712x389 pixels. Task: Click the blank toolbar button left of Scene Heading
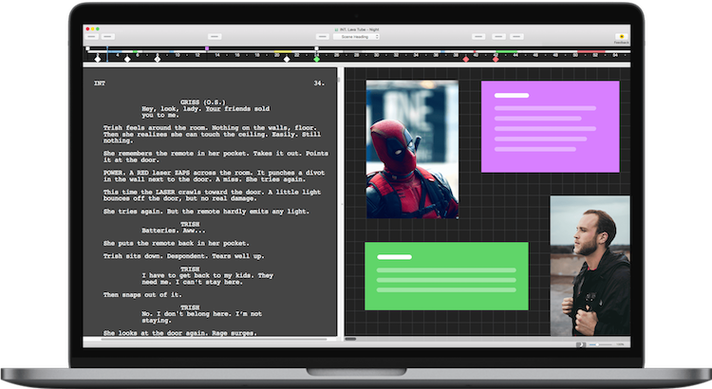pos(322,37)
